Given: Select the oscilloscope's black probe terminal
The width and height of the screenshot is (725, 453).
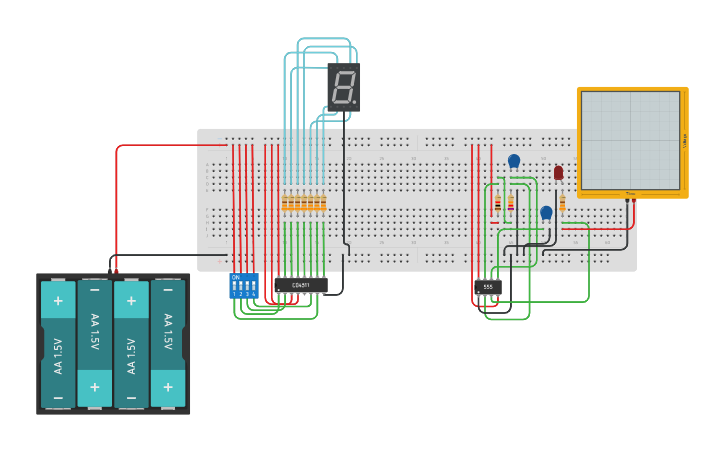Looking at the screenshot, I should [x=627, y=200].
